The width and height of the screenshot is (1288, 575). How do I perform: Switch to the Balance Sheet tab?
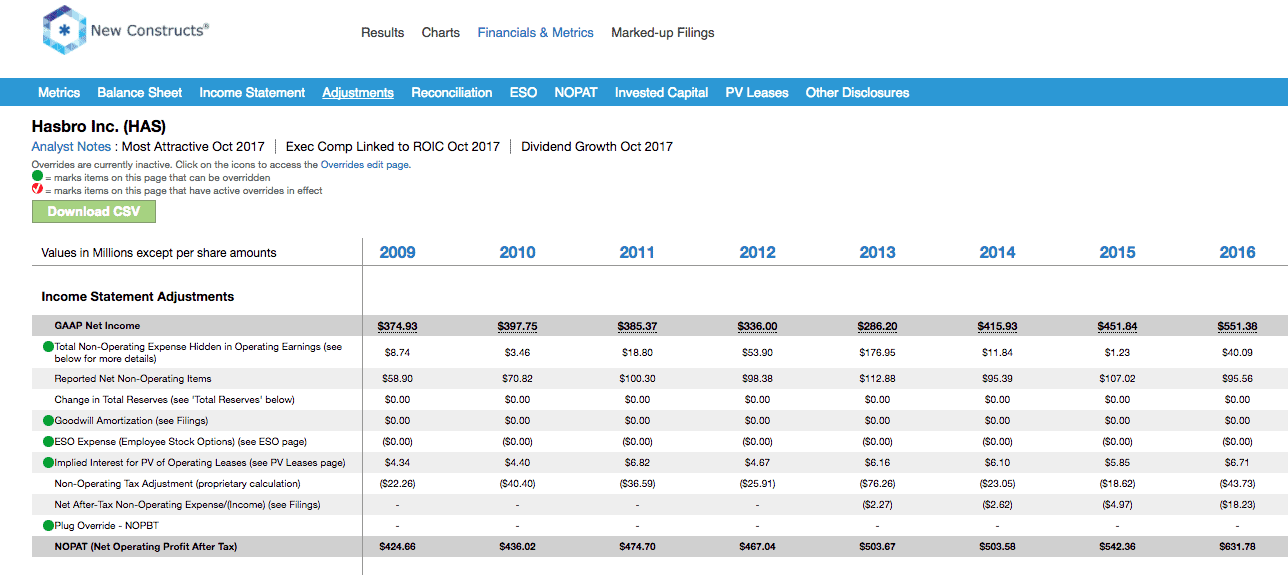pyautogui.click(x=140, y=92)
